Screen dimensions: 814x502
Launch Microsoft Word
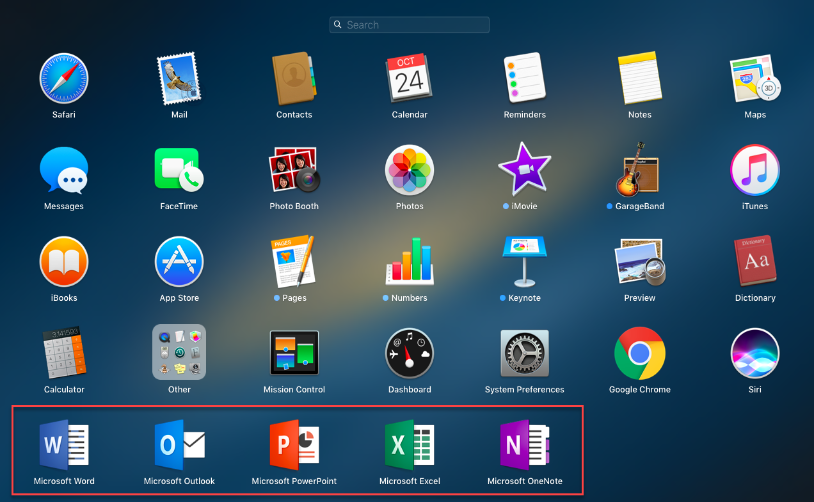click(x=64, y=445)
